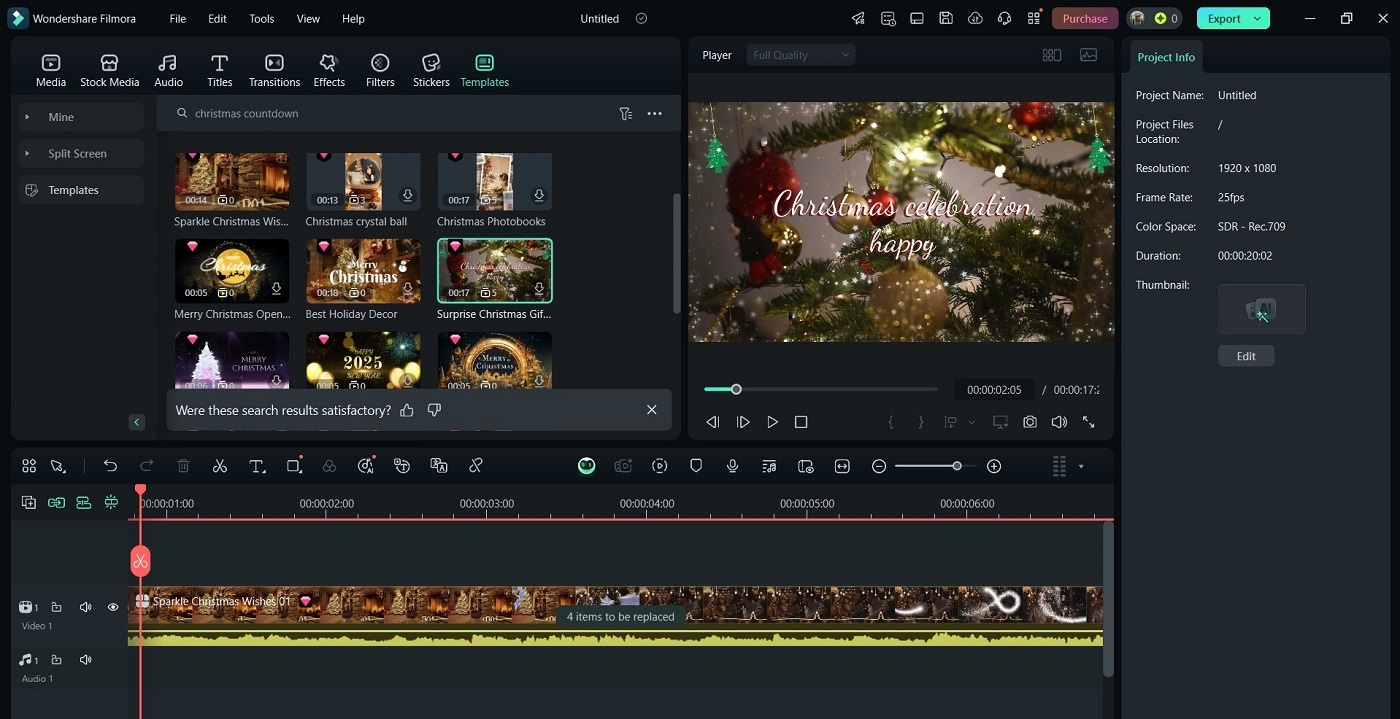Click the player layout view icon

click(1052, 55)
